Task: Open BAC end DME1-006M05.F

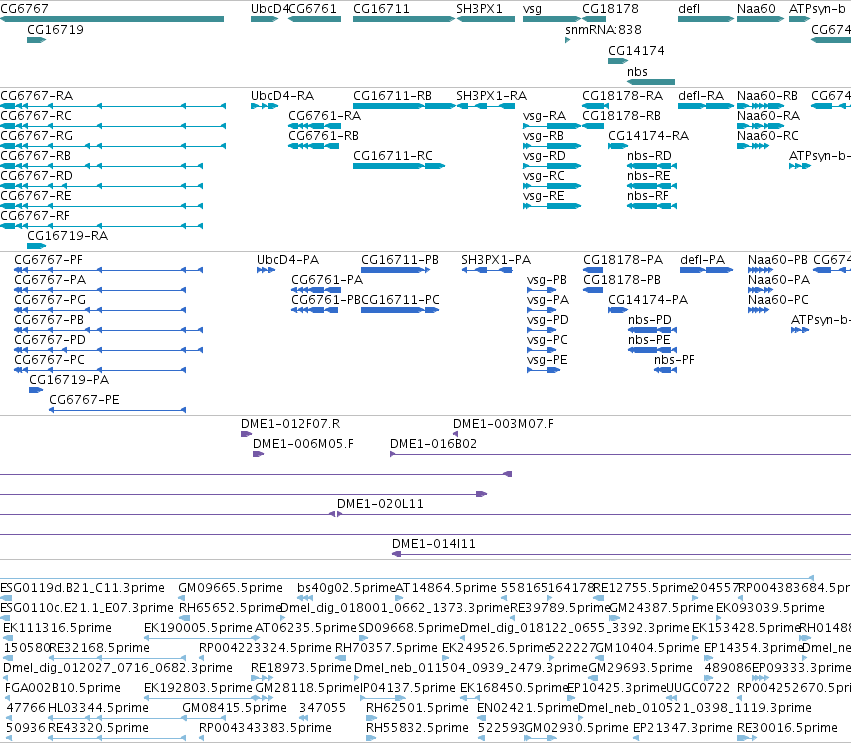Action: click(x=258, y=454)
